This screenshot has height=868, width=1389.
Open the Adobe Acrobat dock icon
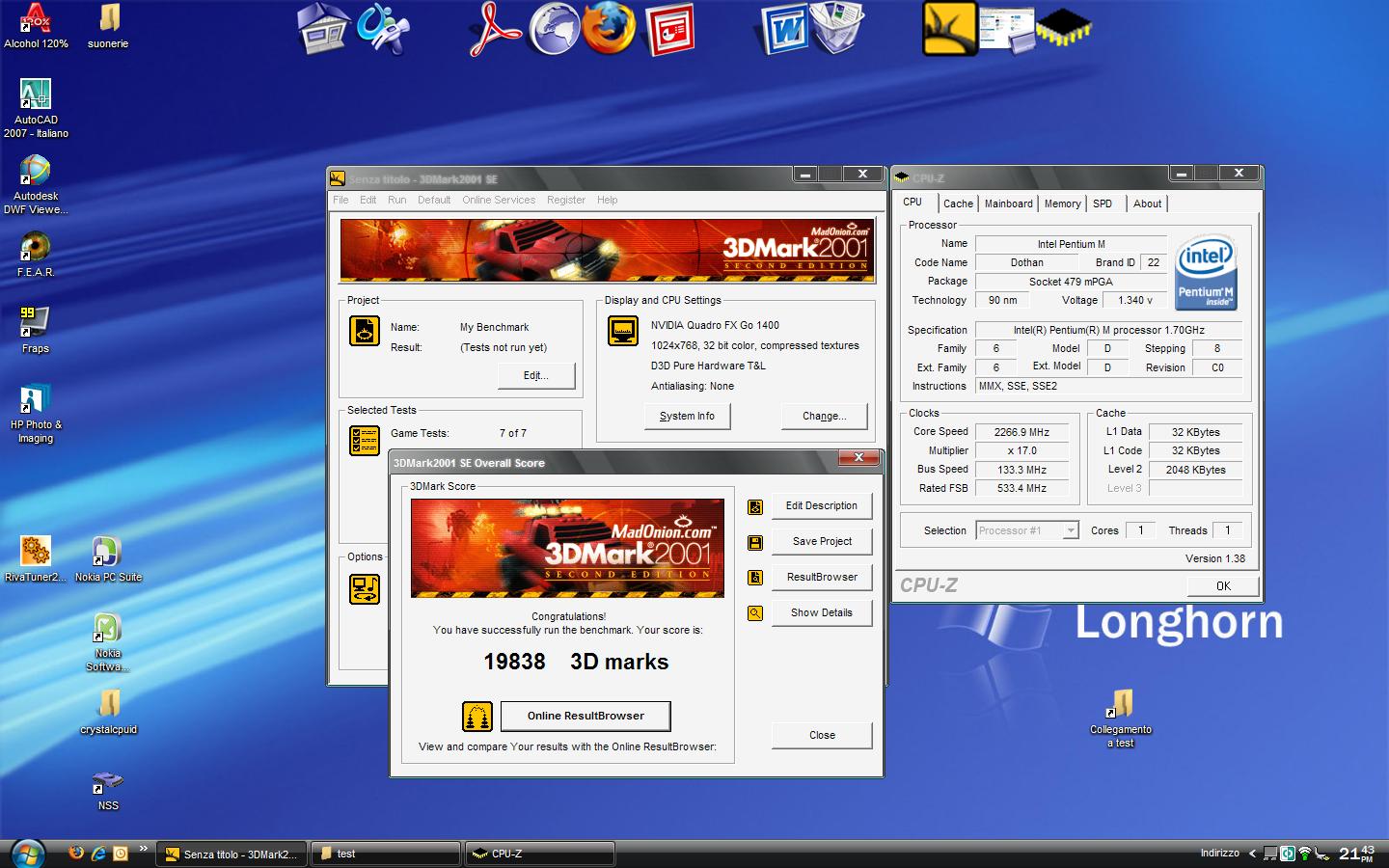coord(495,29)
